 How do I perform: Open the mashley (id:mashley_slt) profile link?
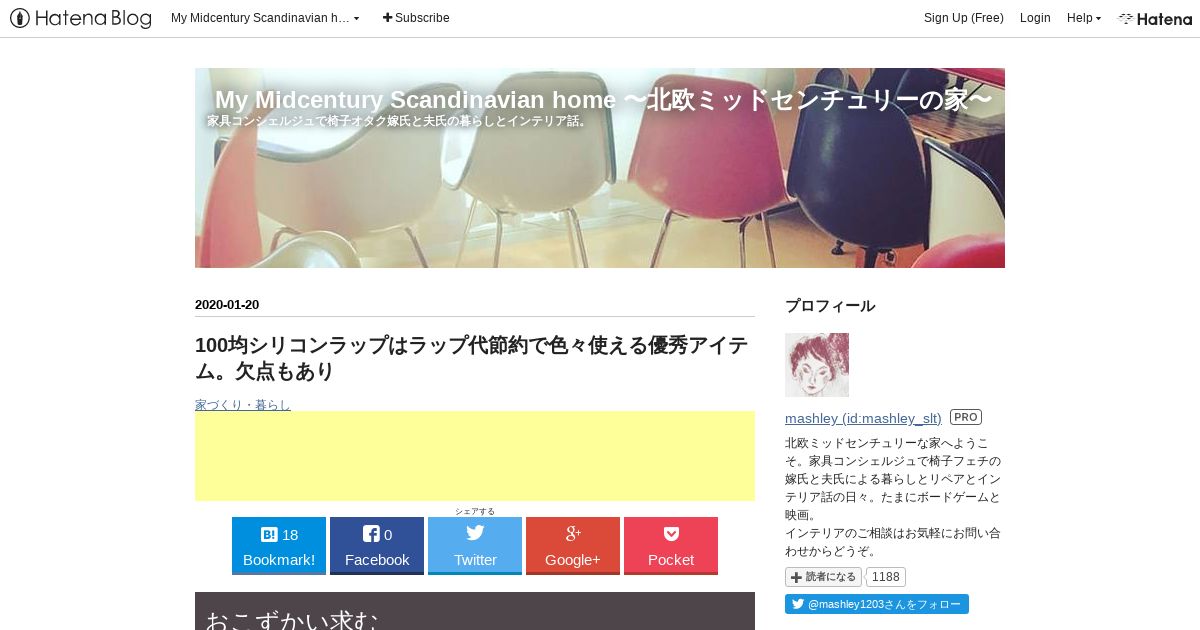pos(863,418)
